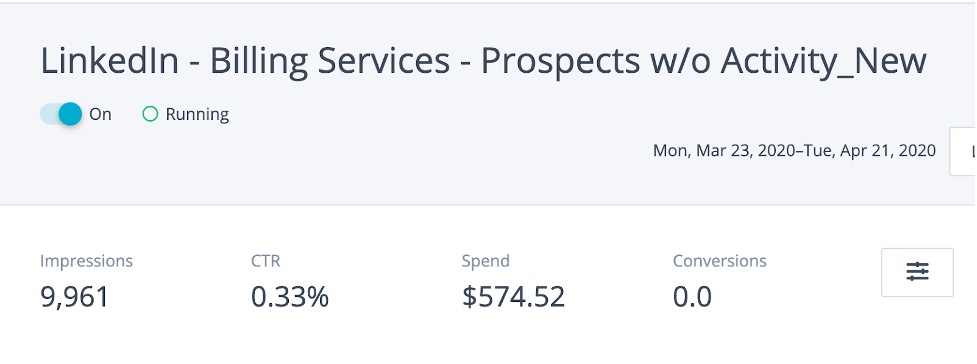Screen dimensions: 977x364
Task: Click the "On" label beside the switch
Action: 100,114
